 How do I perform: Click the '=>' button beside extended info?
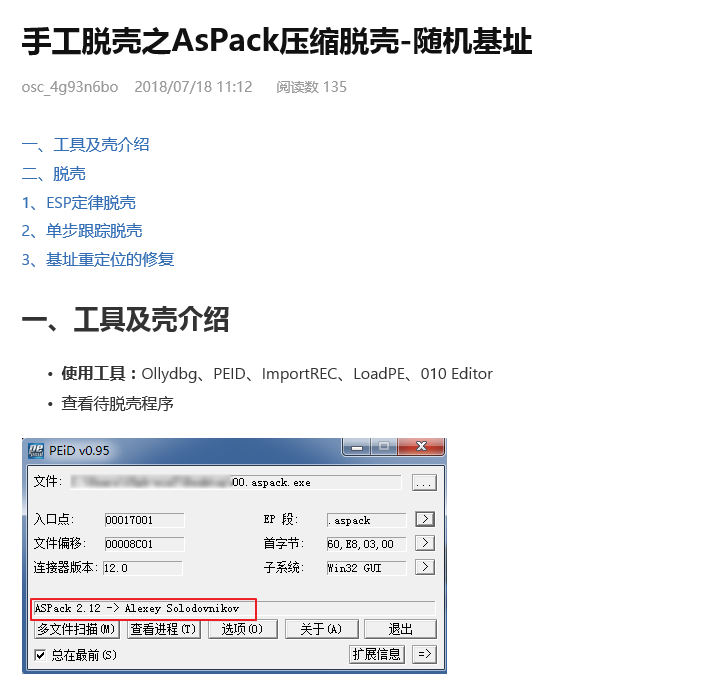point(424,654)
